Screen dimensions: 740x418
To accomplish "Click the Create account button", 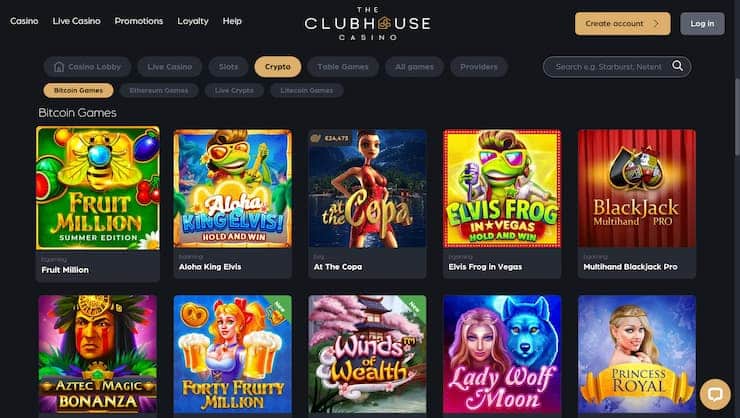I will [x=622, y=24].
